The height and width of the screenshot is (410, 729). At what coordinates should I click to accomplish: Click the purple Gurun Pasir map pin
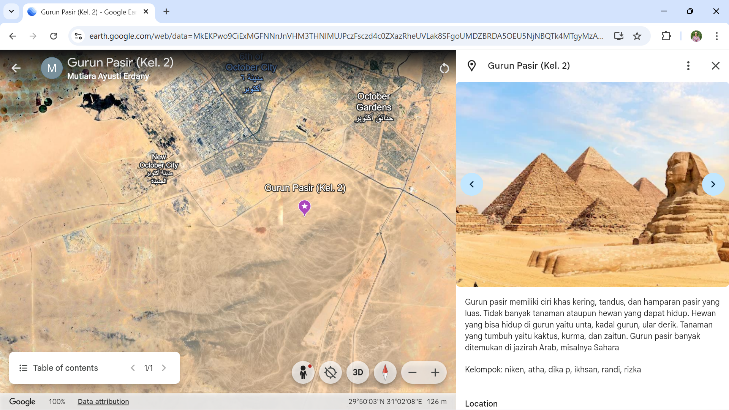305,207
